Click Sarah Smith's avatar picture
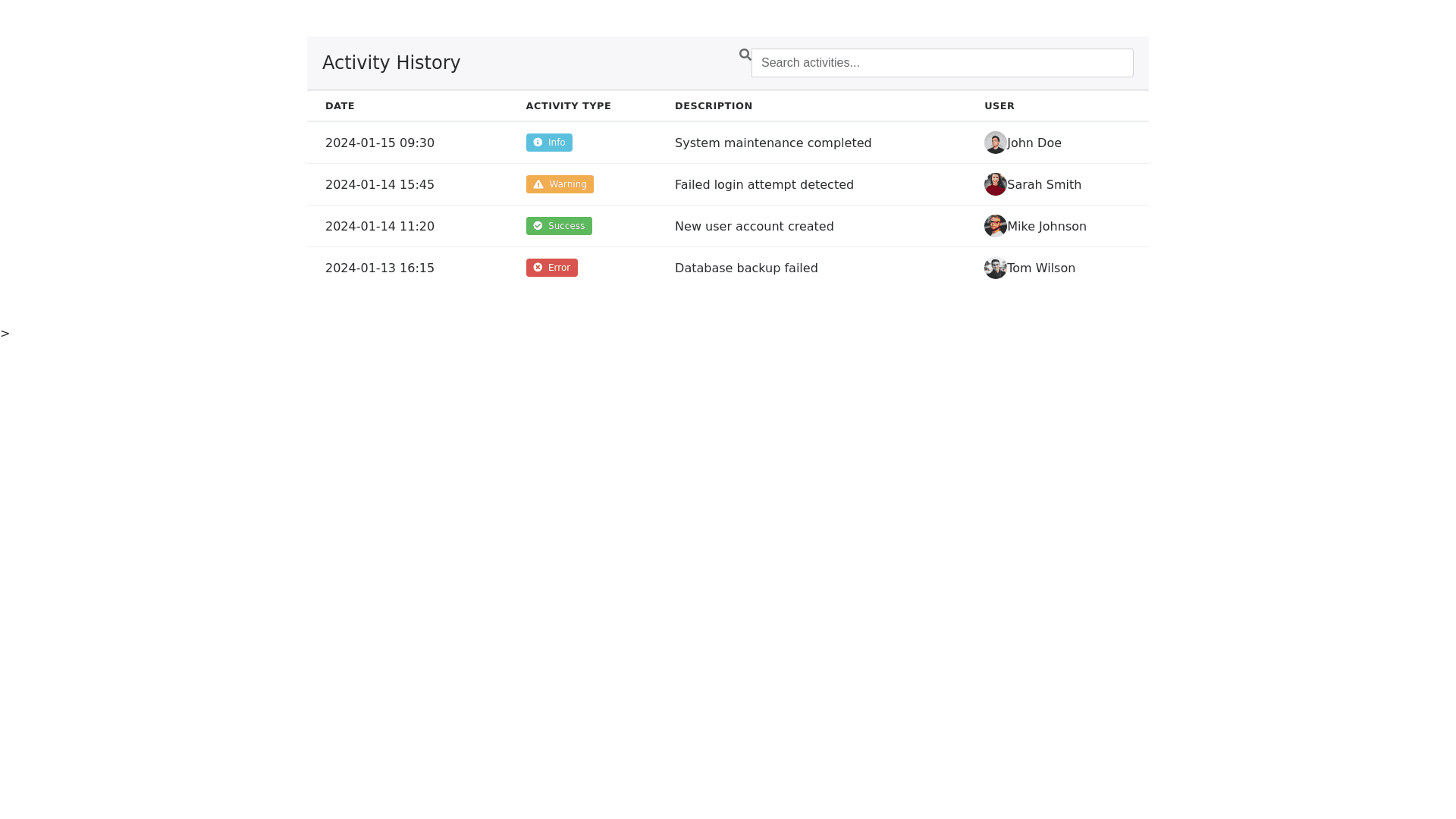The height and width of the screenshot is (819, 1456). (x=995, y=184)
